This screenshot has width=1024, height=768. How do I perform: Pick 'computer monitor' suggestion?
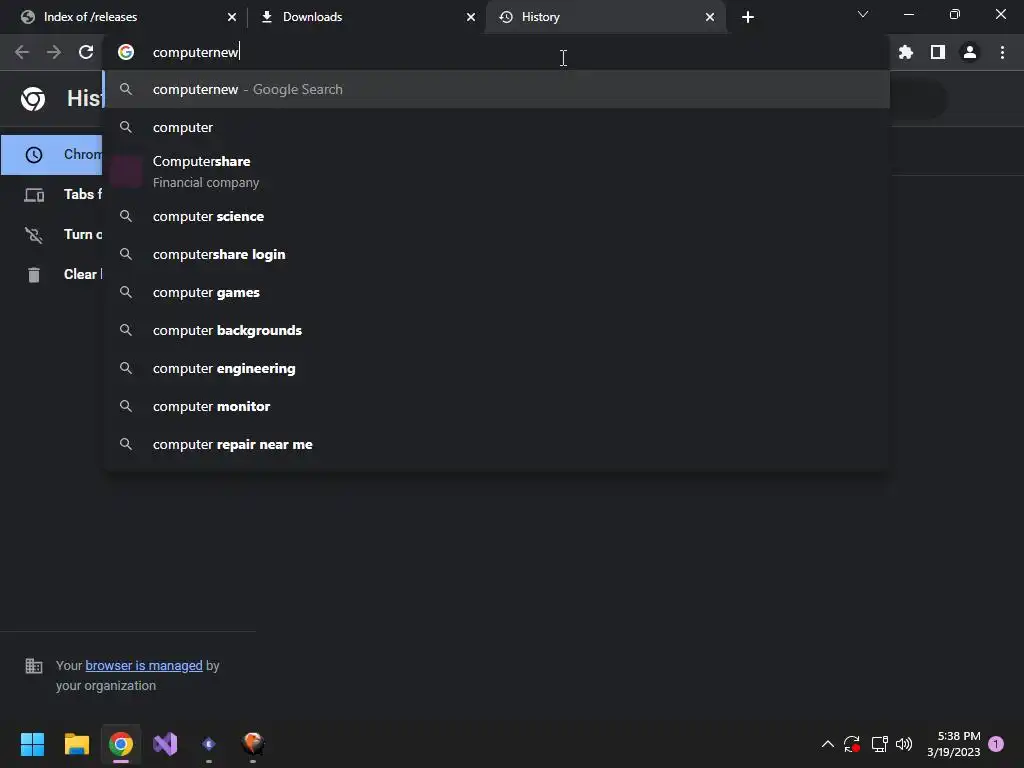pyautogui.click(x=498, y=406)
